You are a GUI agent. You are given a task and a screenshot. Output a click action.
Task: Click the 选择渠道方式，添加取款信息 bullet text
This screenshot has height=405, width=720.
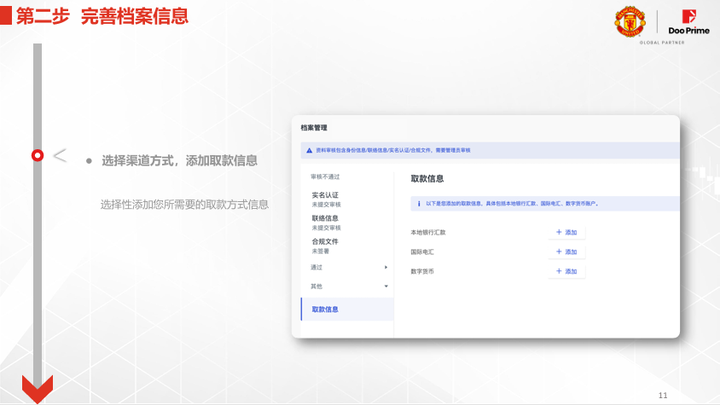[180, 161]
